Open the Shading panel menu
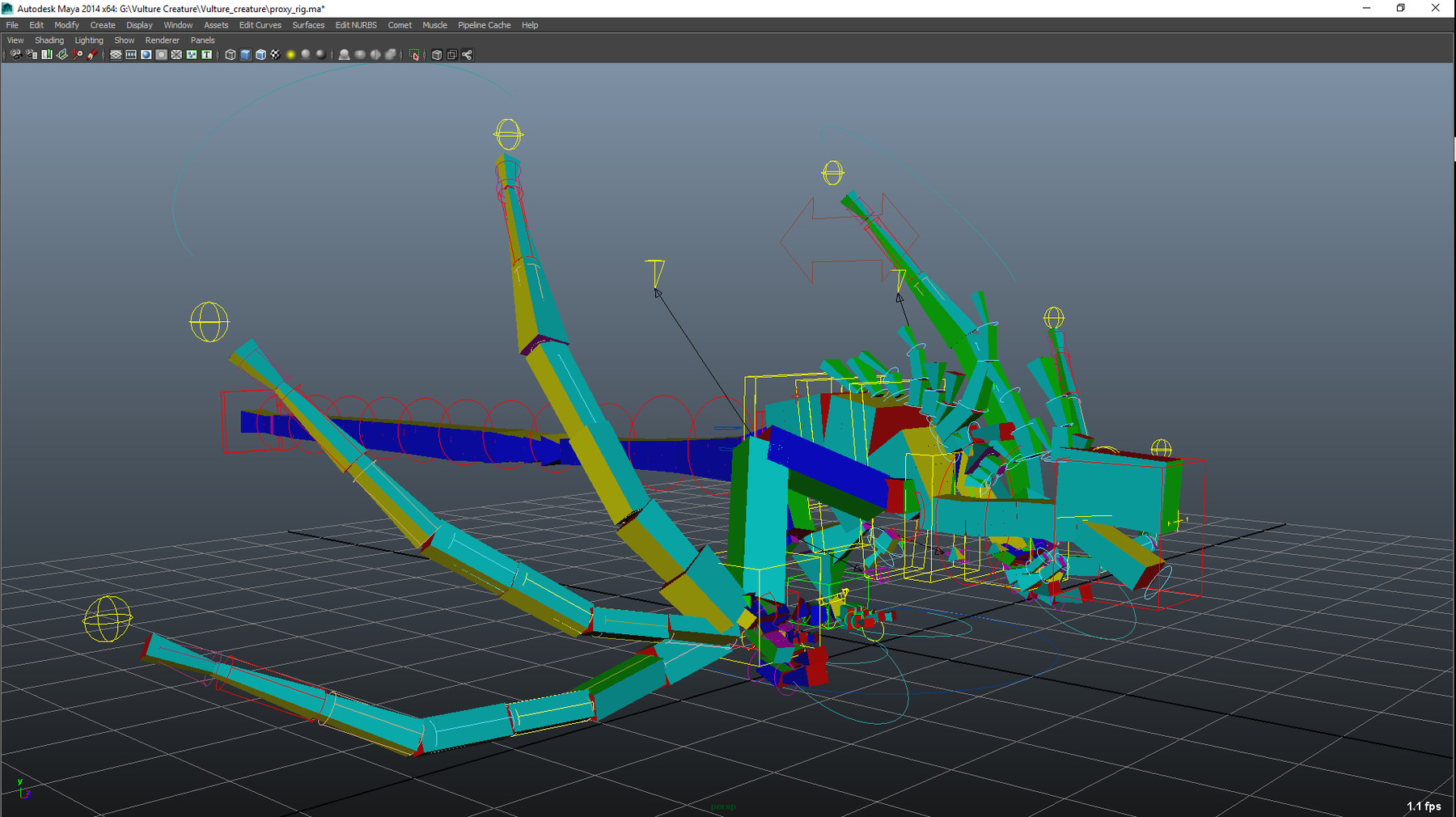The image size is (1456, 817). (x=49, y=40)
